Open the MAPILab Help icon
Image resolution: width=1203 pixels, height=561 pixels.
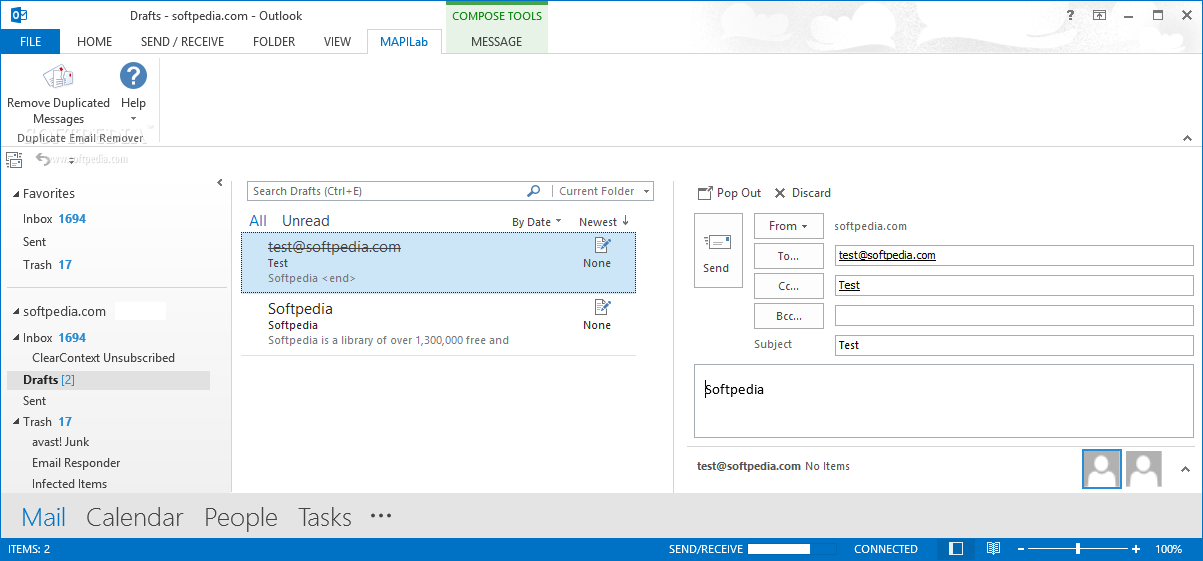pyautogui.click(x=133, y=76)
